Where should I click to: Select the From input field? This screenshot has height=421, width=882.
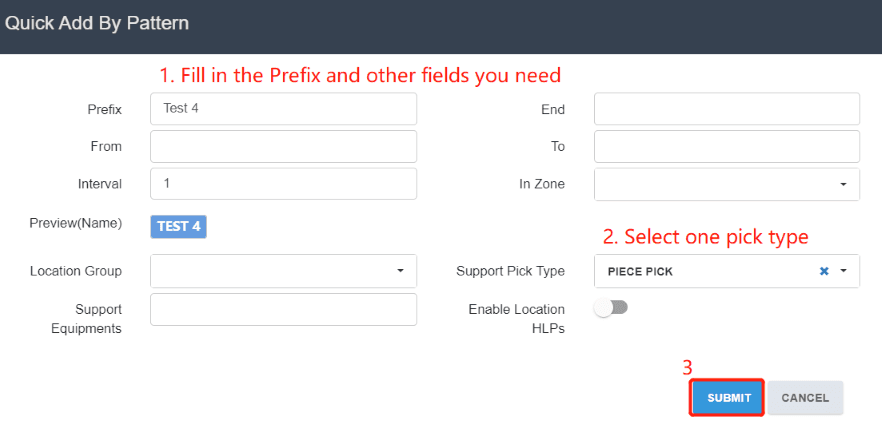(284, 146)
